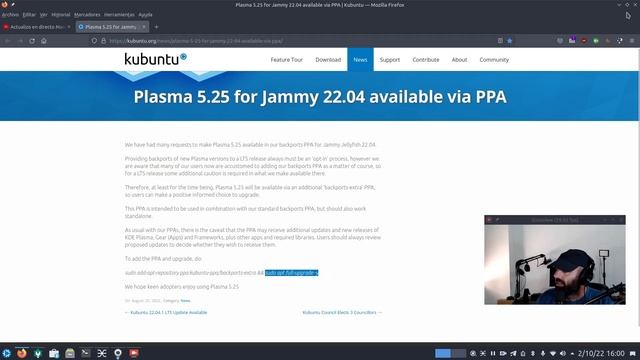Screen dimensions: 640x360
Task: Open the network Wi-Fi tray icon
Action: [x=553, y=353]
